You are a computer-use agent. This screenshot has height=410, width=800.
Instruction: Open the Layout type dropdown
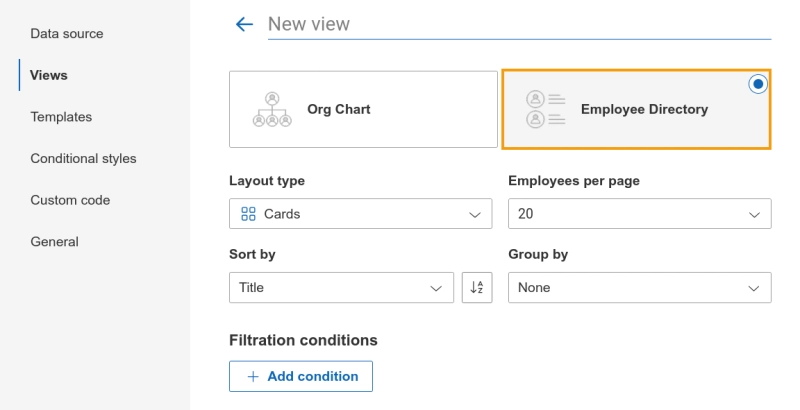361,214
